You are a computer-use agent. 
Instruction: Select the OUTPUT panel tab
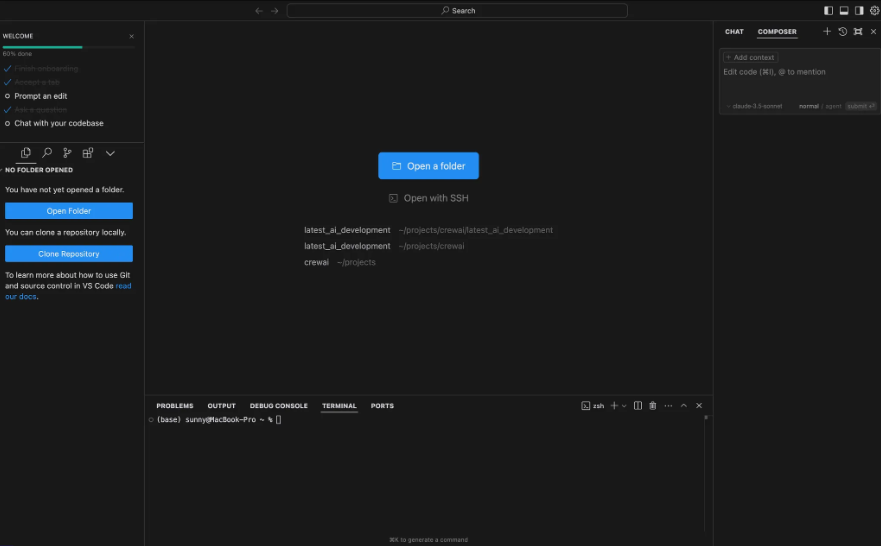click(221, 406)
